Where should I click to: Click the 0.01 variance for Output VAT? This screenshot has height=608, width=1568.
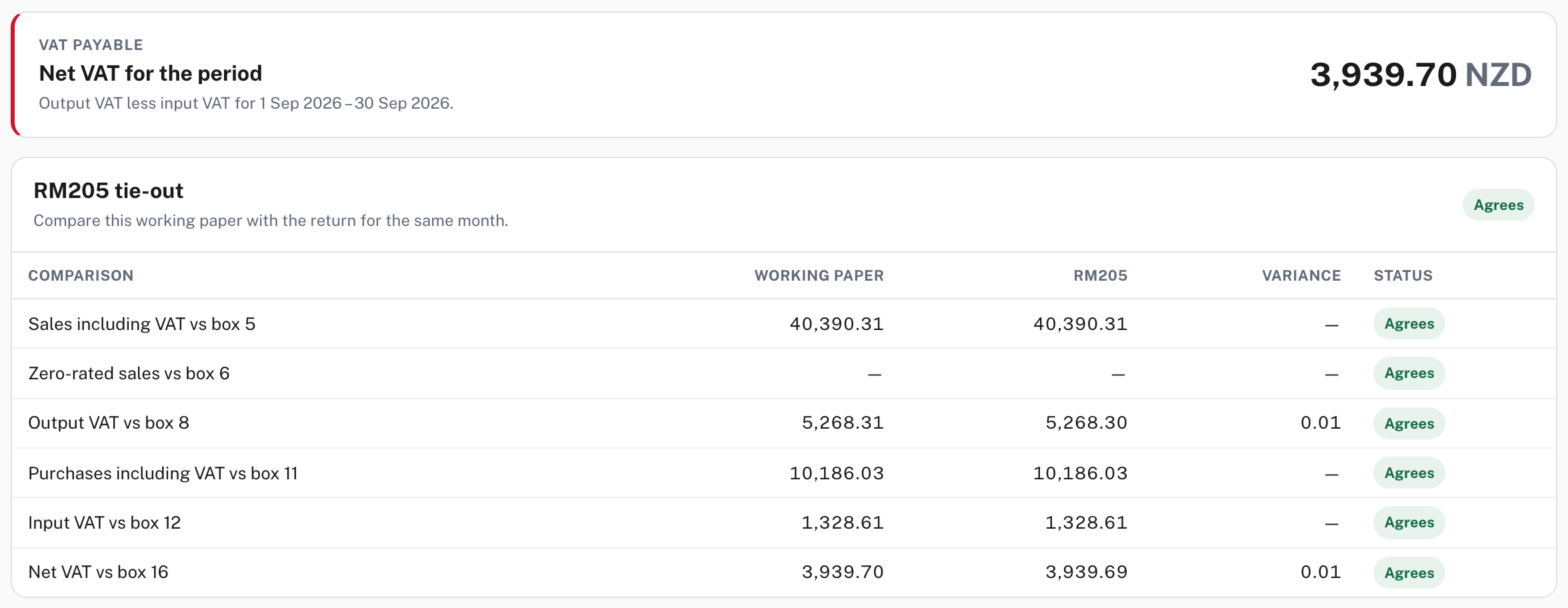pyautogui.click(x=1321, y=423)
